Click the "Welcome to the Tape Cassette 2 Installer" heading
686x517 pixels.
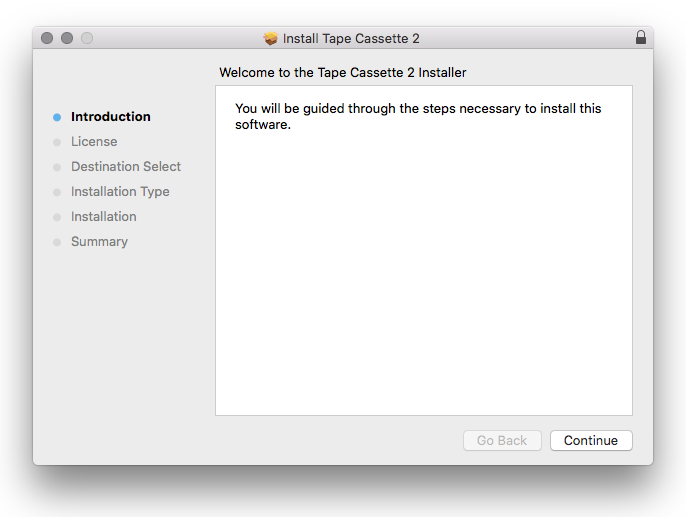pos(342,72)
